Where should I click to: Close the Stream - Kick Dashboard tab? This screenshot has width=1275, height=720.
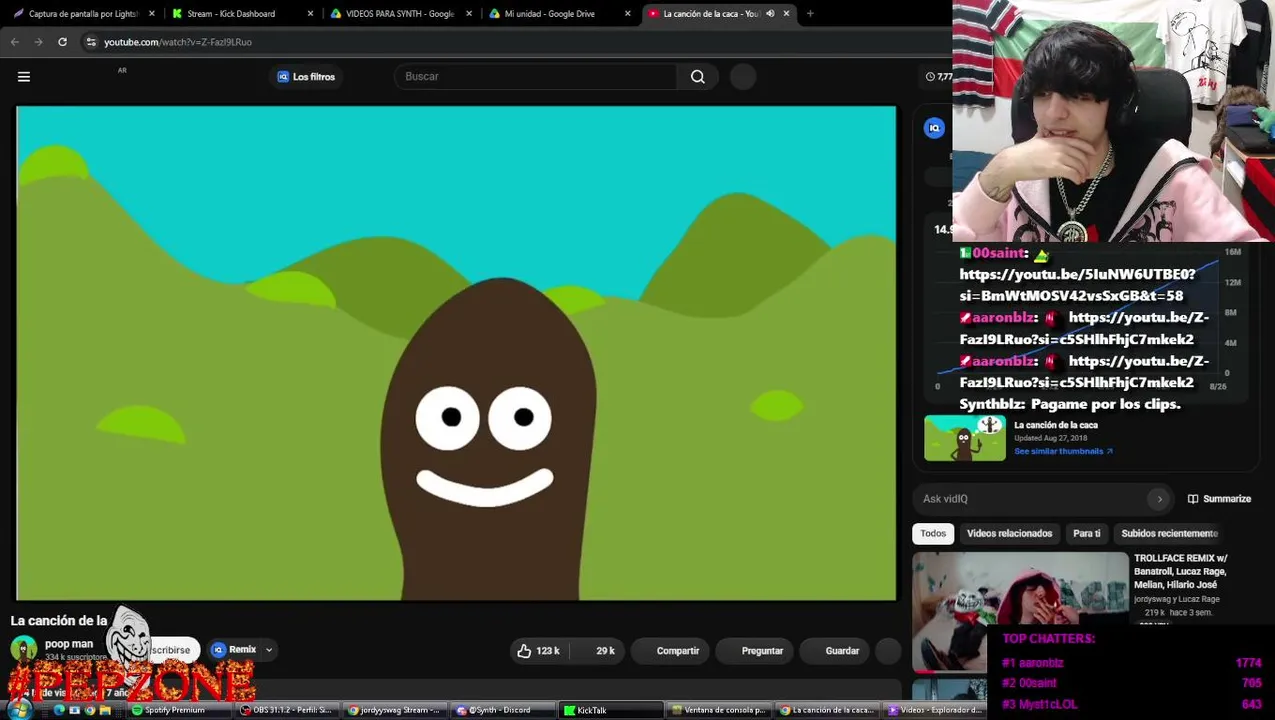coord(310,14)
